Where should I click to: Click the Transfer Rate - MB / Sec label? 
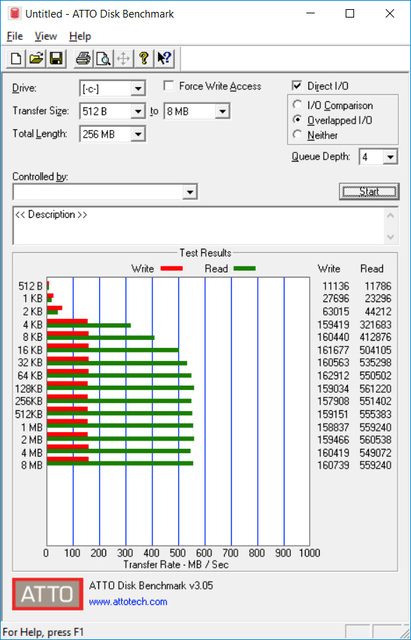point(176,564)
